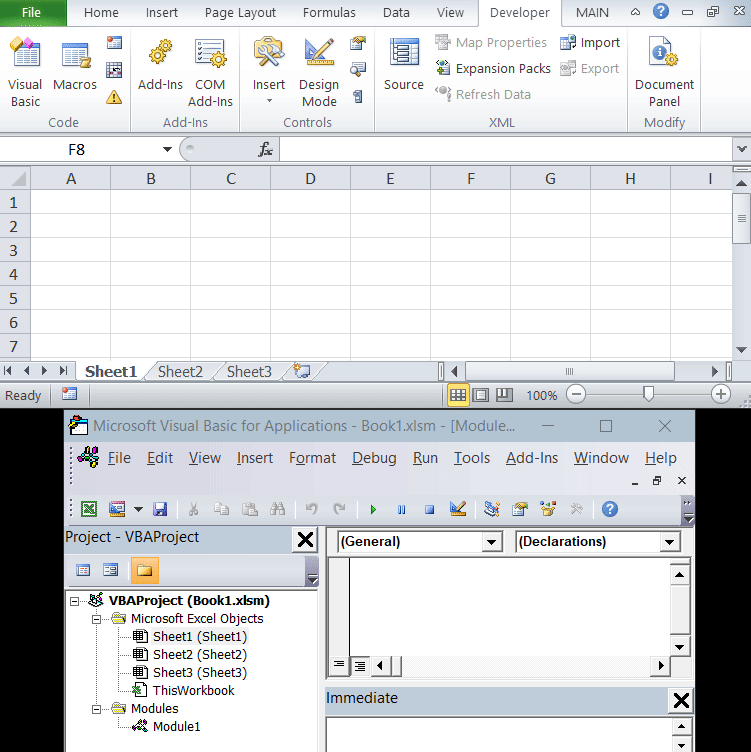The image size is (751, 752).
Task: Open Excel Help question mark
Action: click(x=661, y=12)
